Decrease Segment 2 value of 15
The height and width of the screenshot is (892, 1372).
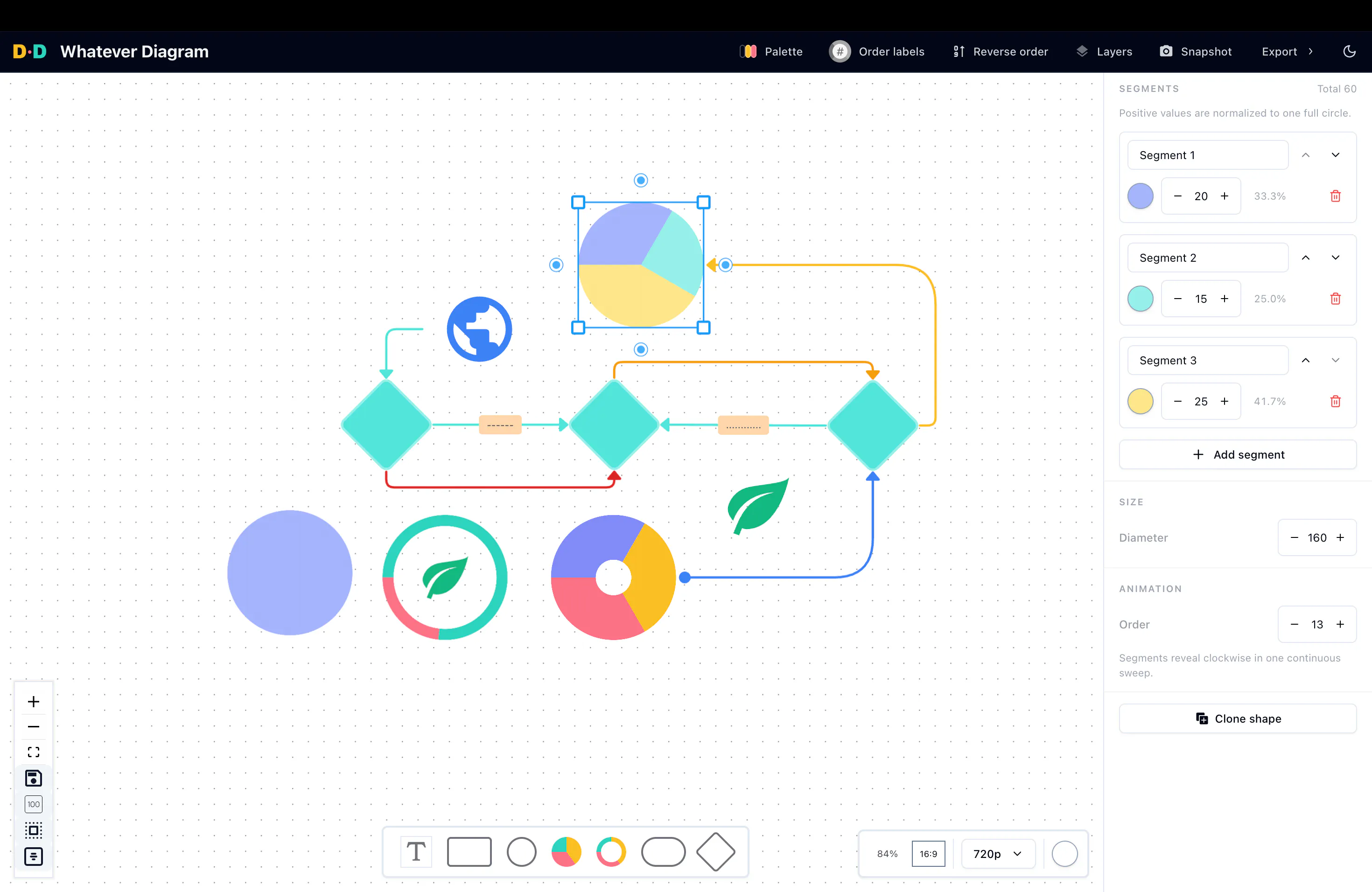pyautogui.click(x=1178, y=299)
